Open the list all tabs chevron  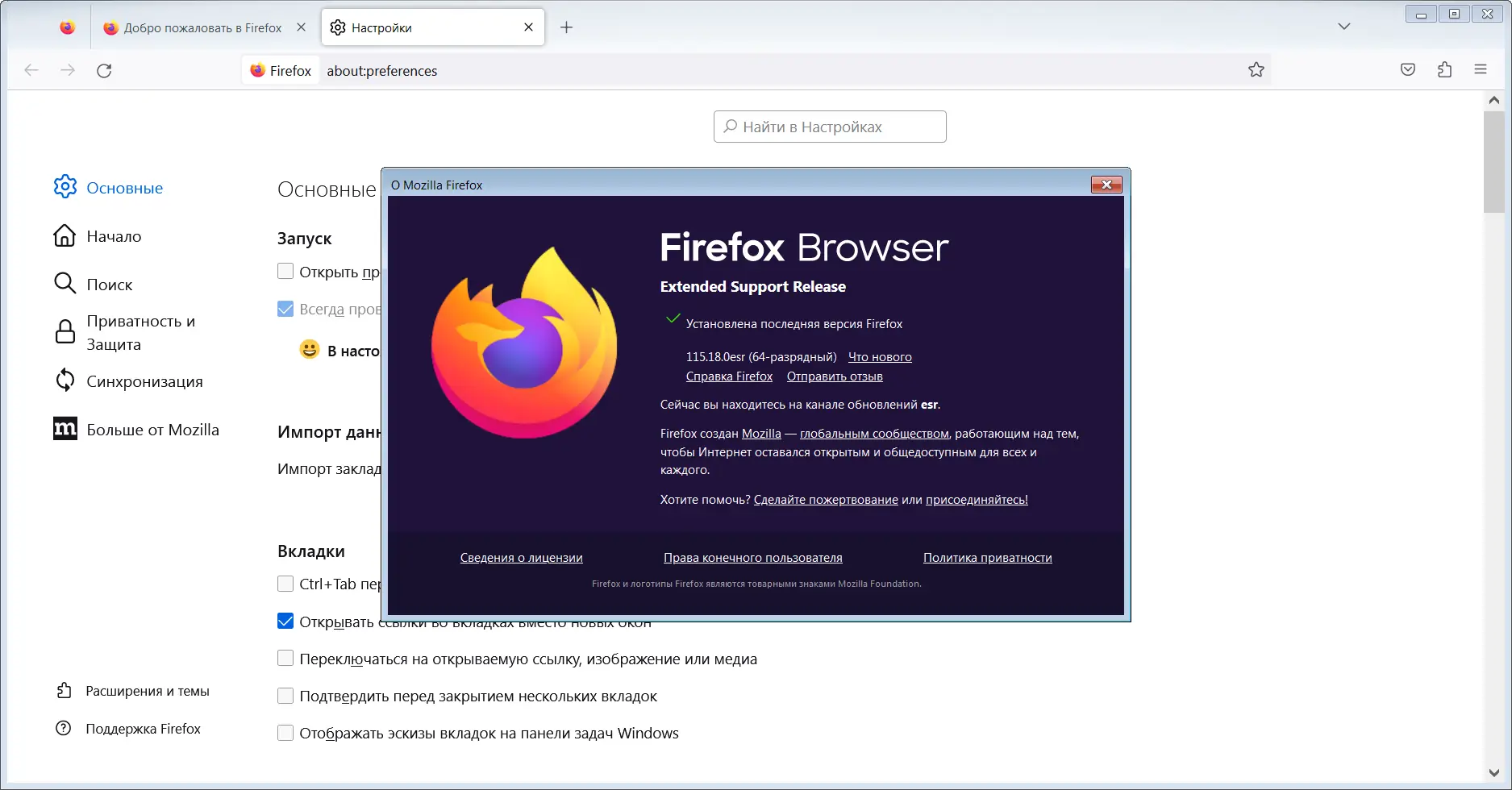click(1344, 27)
